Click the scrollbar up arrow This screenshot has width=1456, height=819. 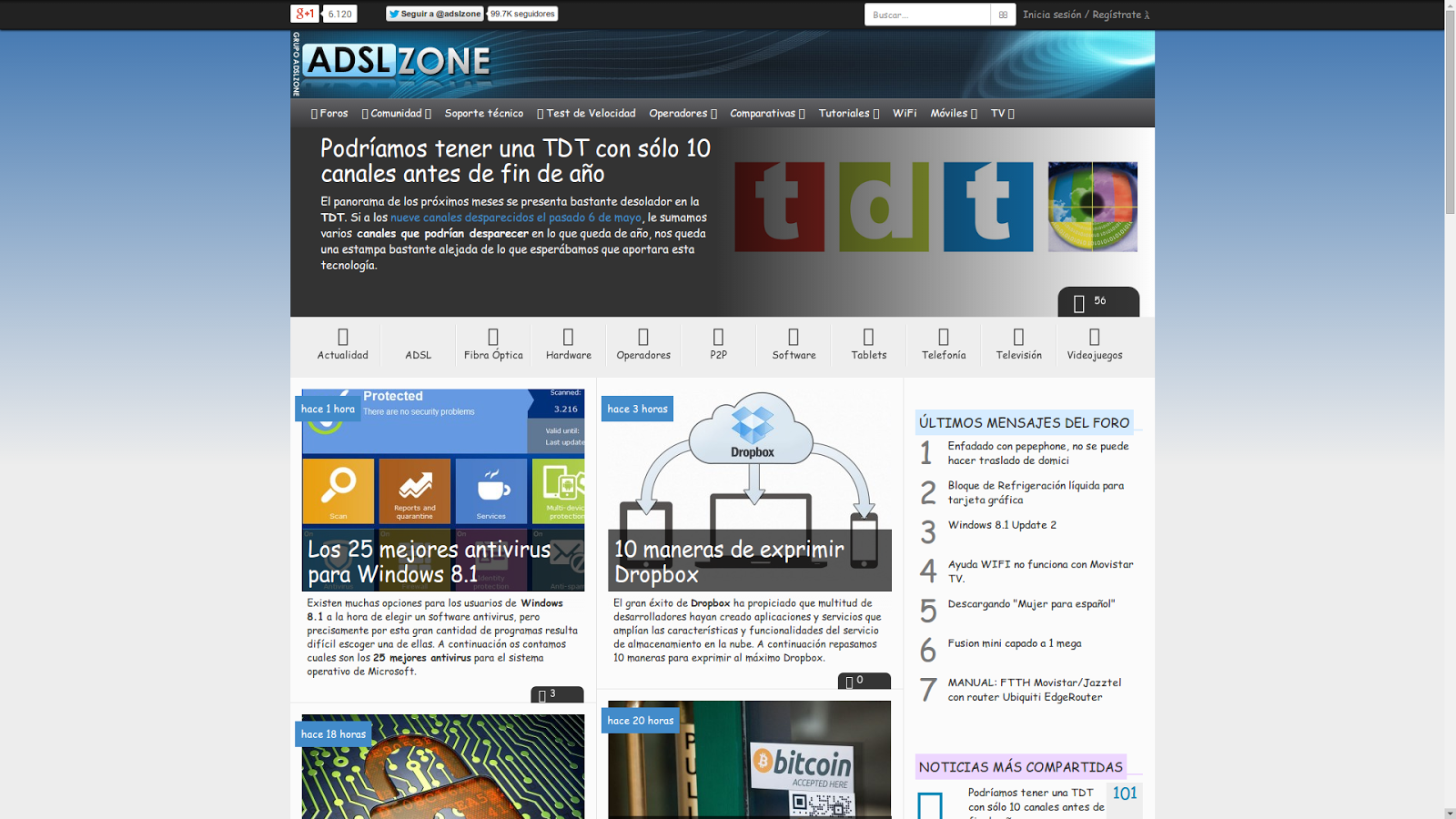tap(1450, 5)
